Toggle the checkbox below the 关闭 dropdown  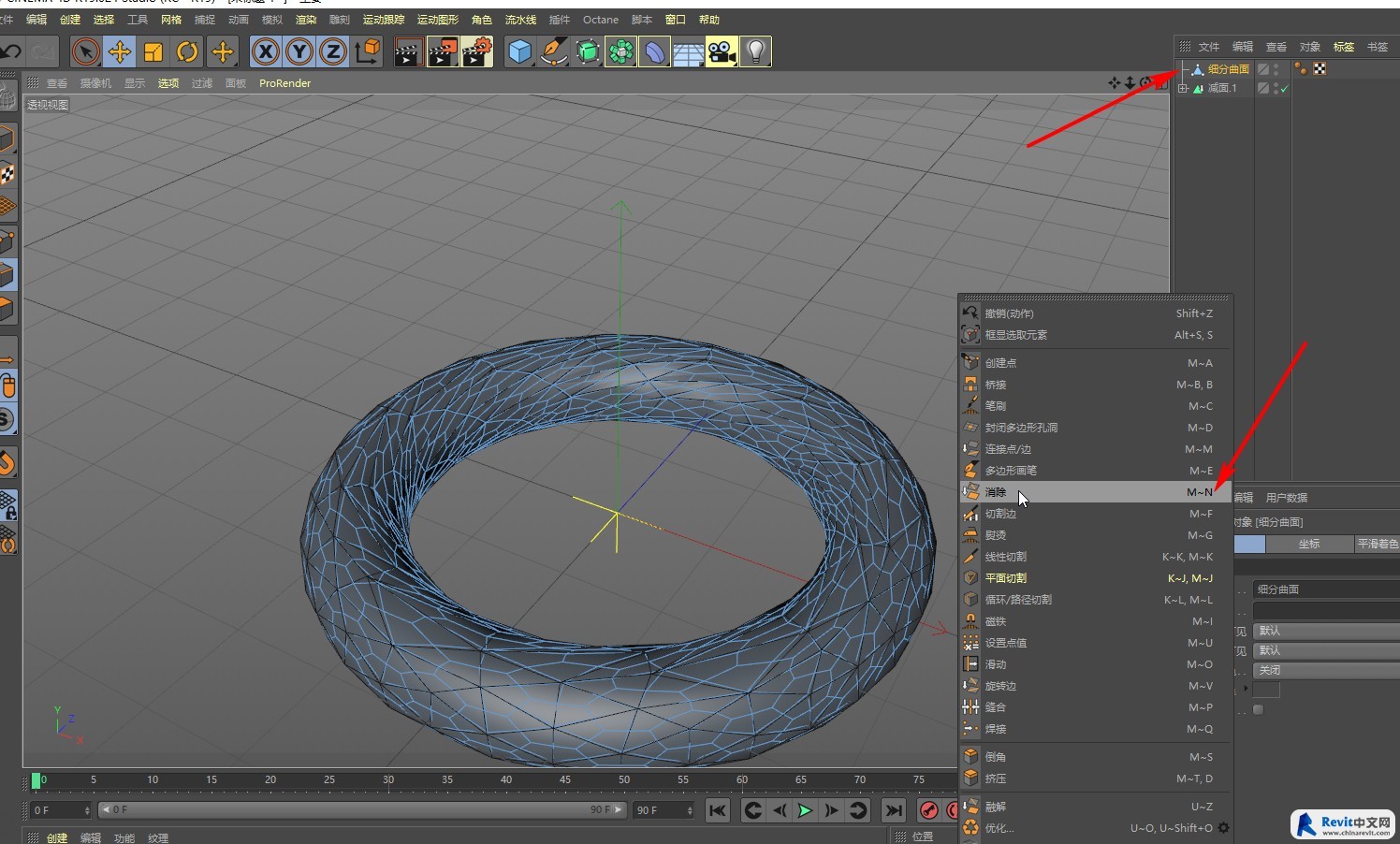coord(1258,709)
